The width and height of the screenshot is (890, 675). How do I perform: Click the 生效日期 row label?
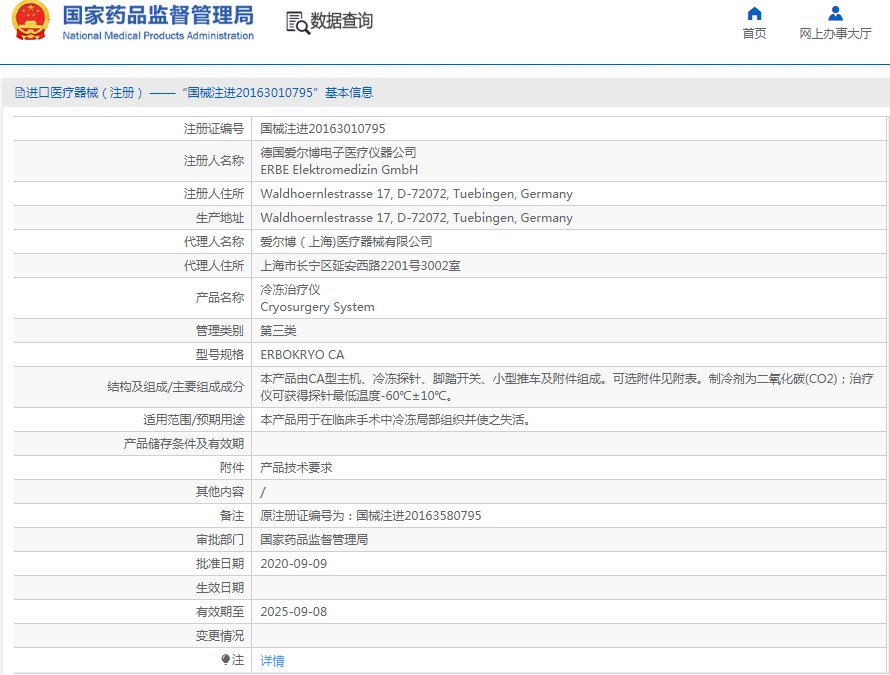pos(220,588)
